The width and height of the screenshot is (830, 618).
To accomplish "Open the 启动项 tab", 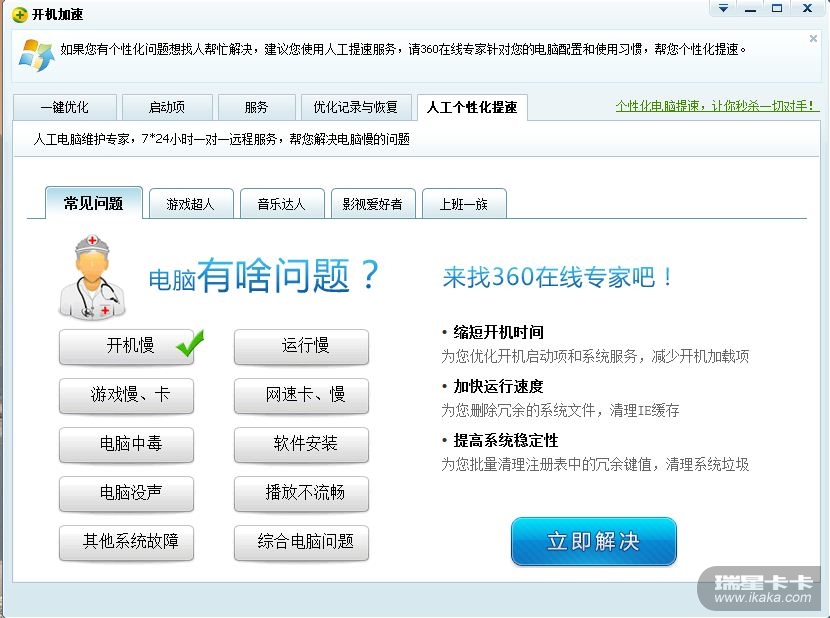I will 167,108.
